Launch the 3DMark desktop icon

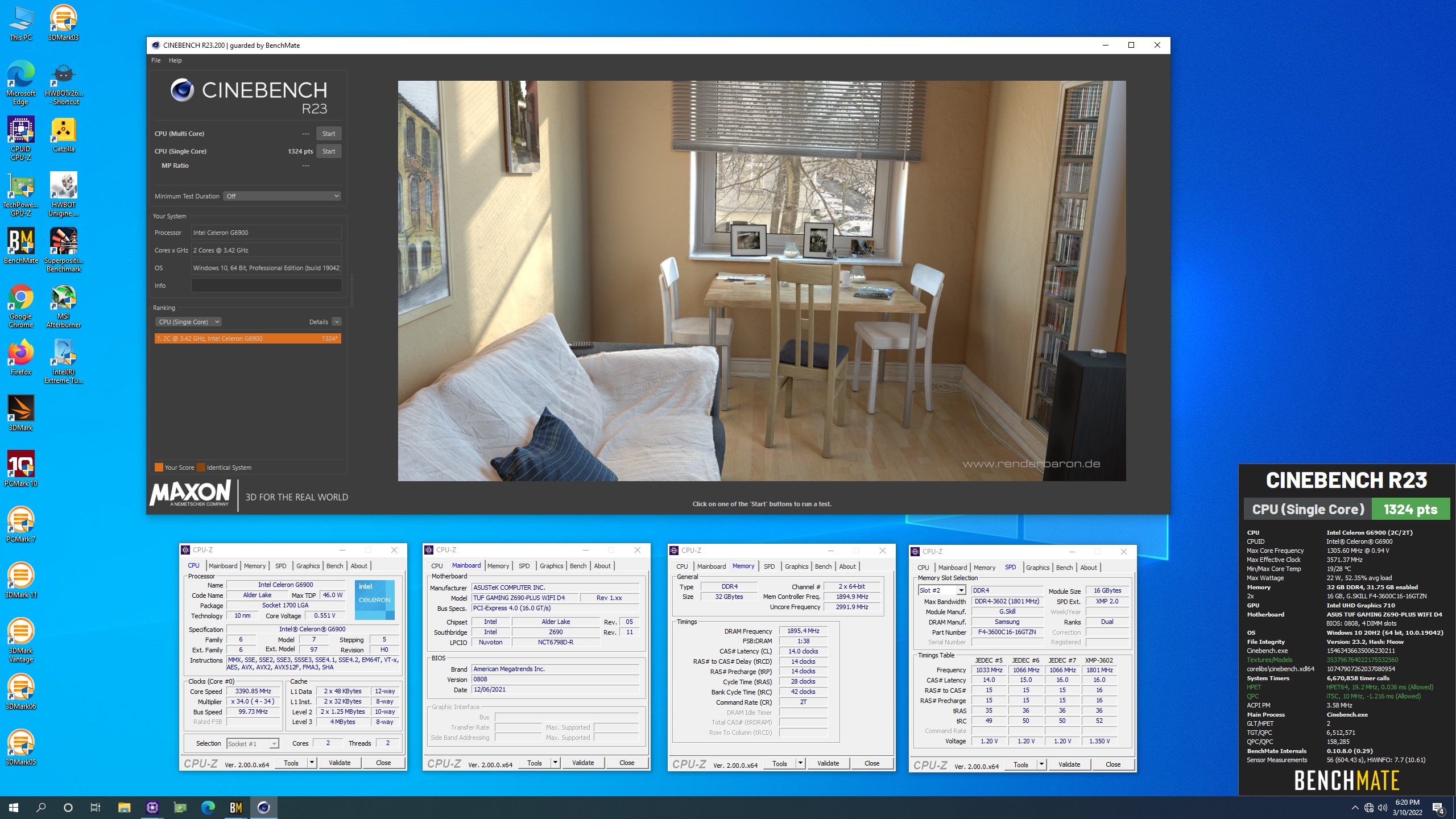tap(20, 413)
